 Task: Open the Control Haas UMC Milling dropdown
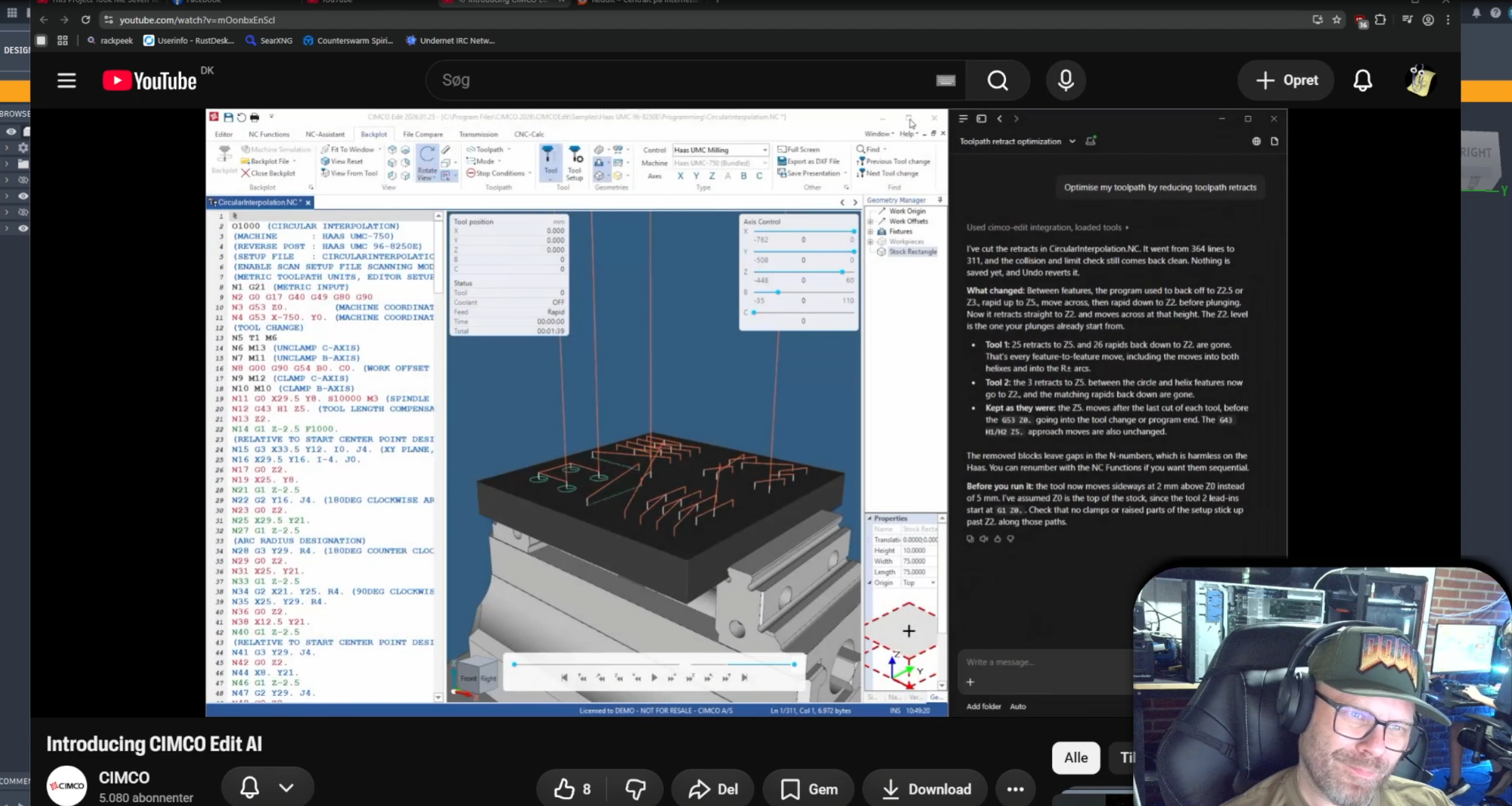(720, 150)
